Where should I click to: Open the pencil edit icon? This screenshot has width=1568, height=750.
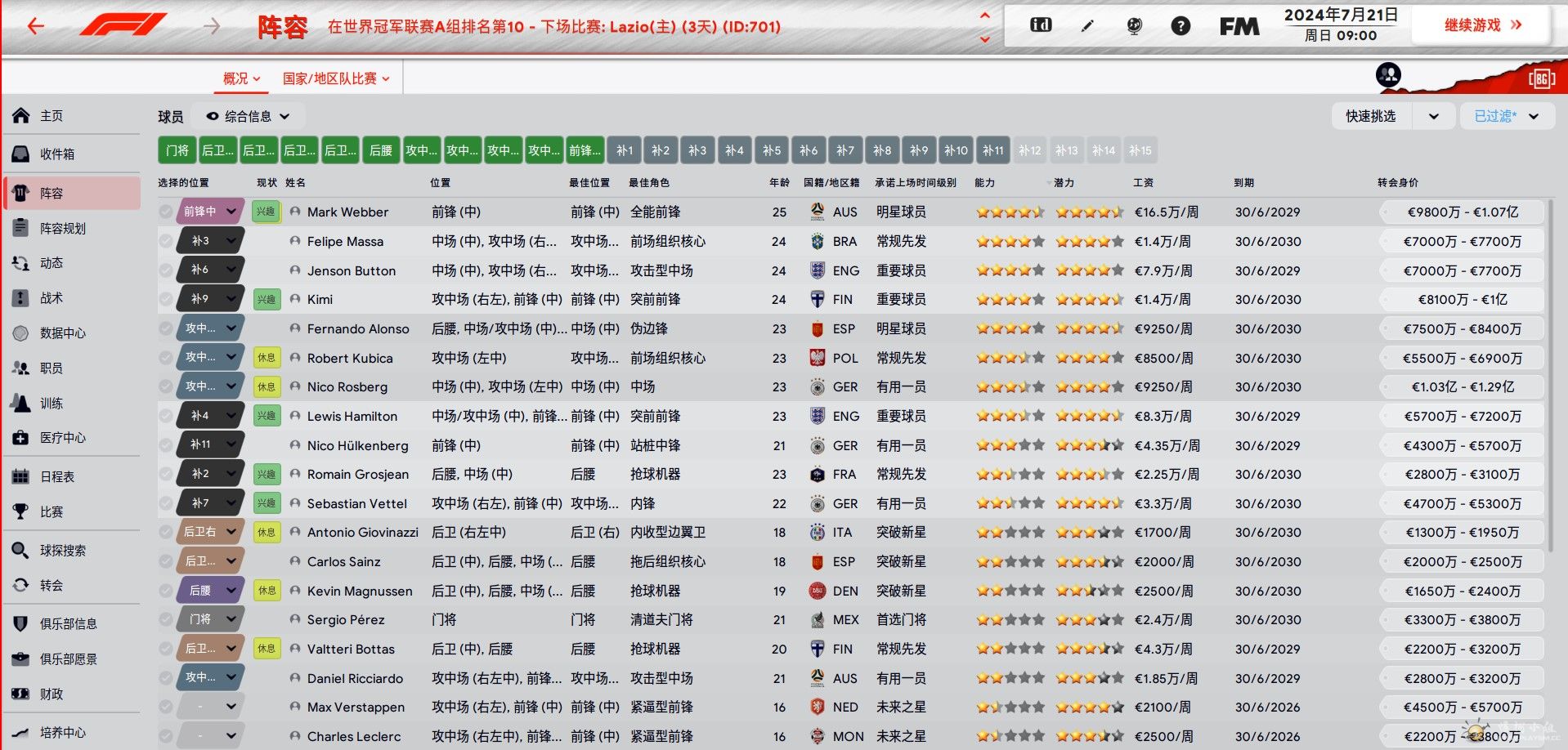coord(1086,26)
